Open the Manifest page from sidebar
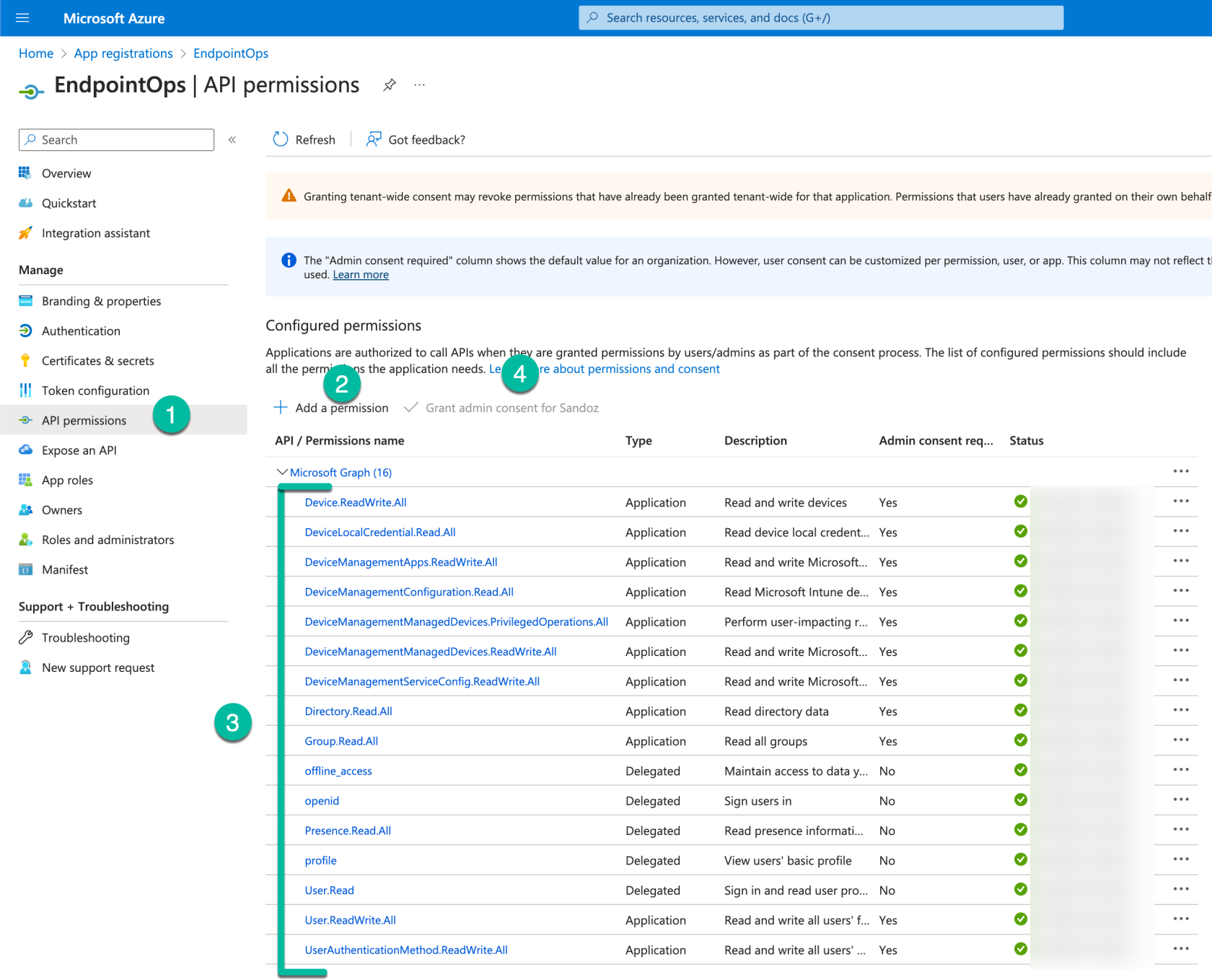The height and width of the screenshot is (980, 1212). pyautogui.click(x=65, y=569)
